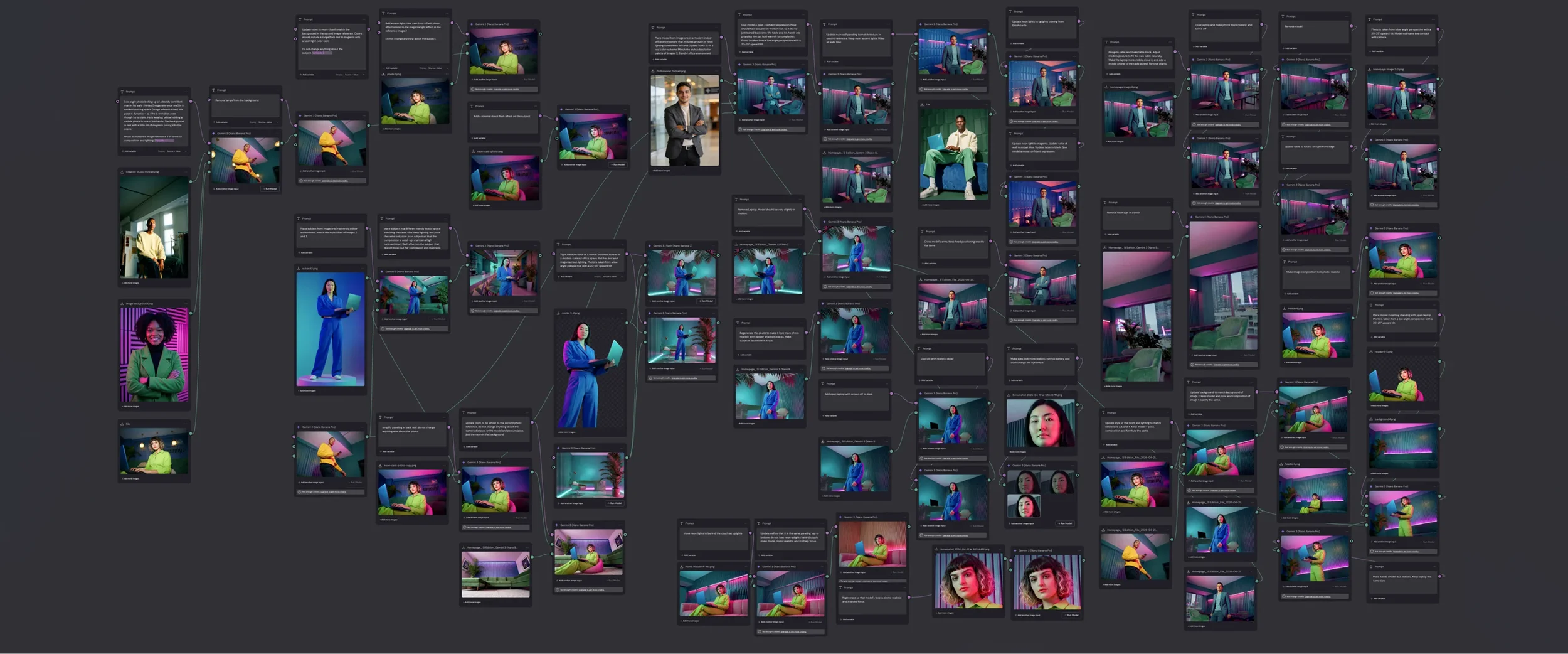The image size is (1568, 654).
Task: Click the import icon on neon-cast-photo.png node
Action: (x=473, y=151)
